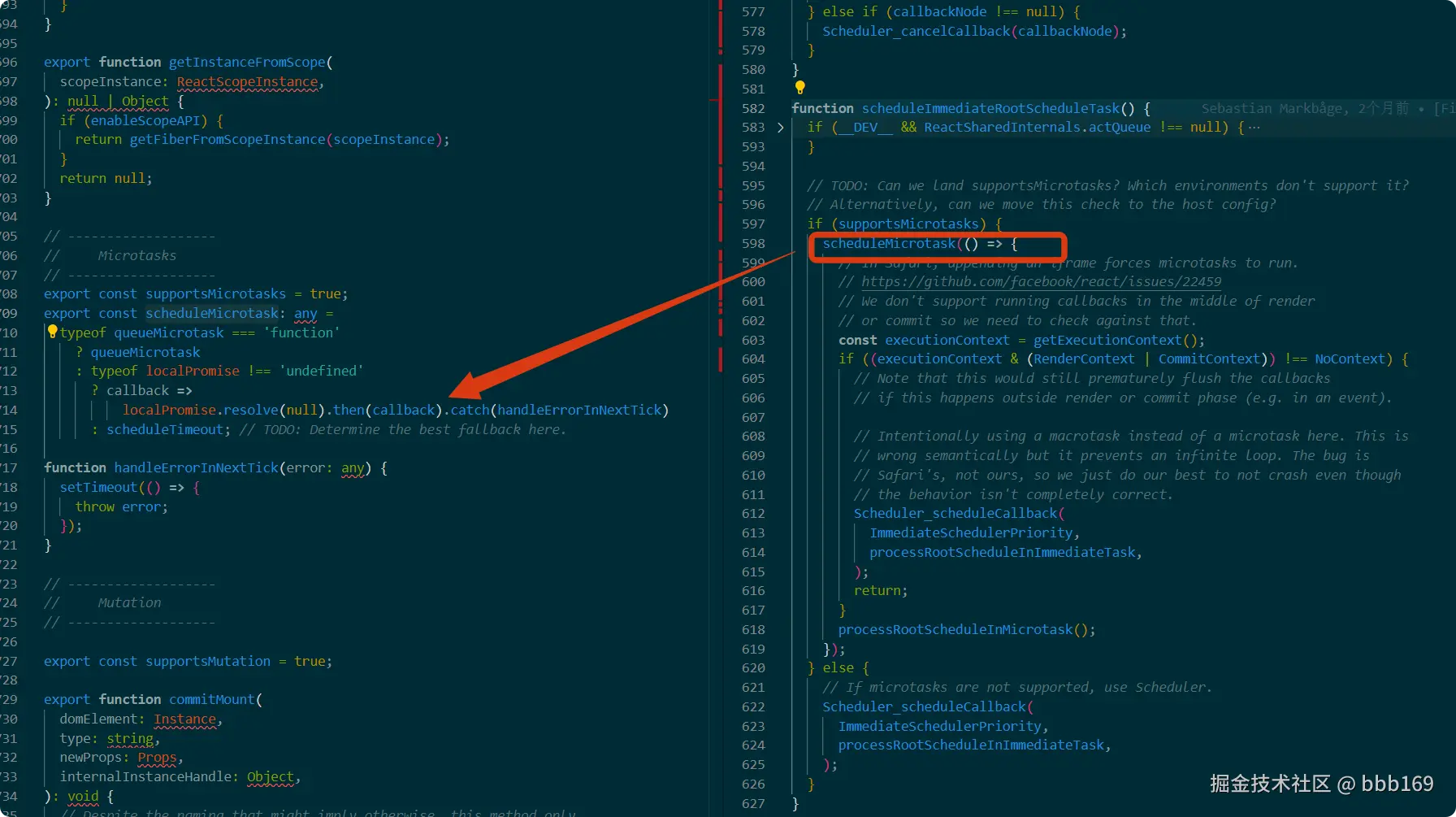Click supportsMicrotasks in the if condition on line 597
The width and height of the screenshot is (1456, 817).
[908, 224]
